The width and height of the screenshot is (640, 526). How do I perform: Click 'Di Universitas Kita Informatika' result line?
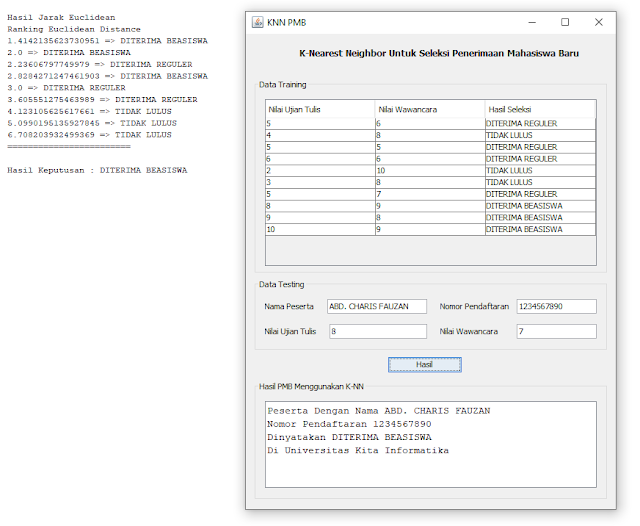[x=358, y=451]
